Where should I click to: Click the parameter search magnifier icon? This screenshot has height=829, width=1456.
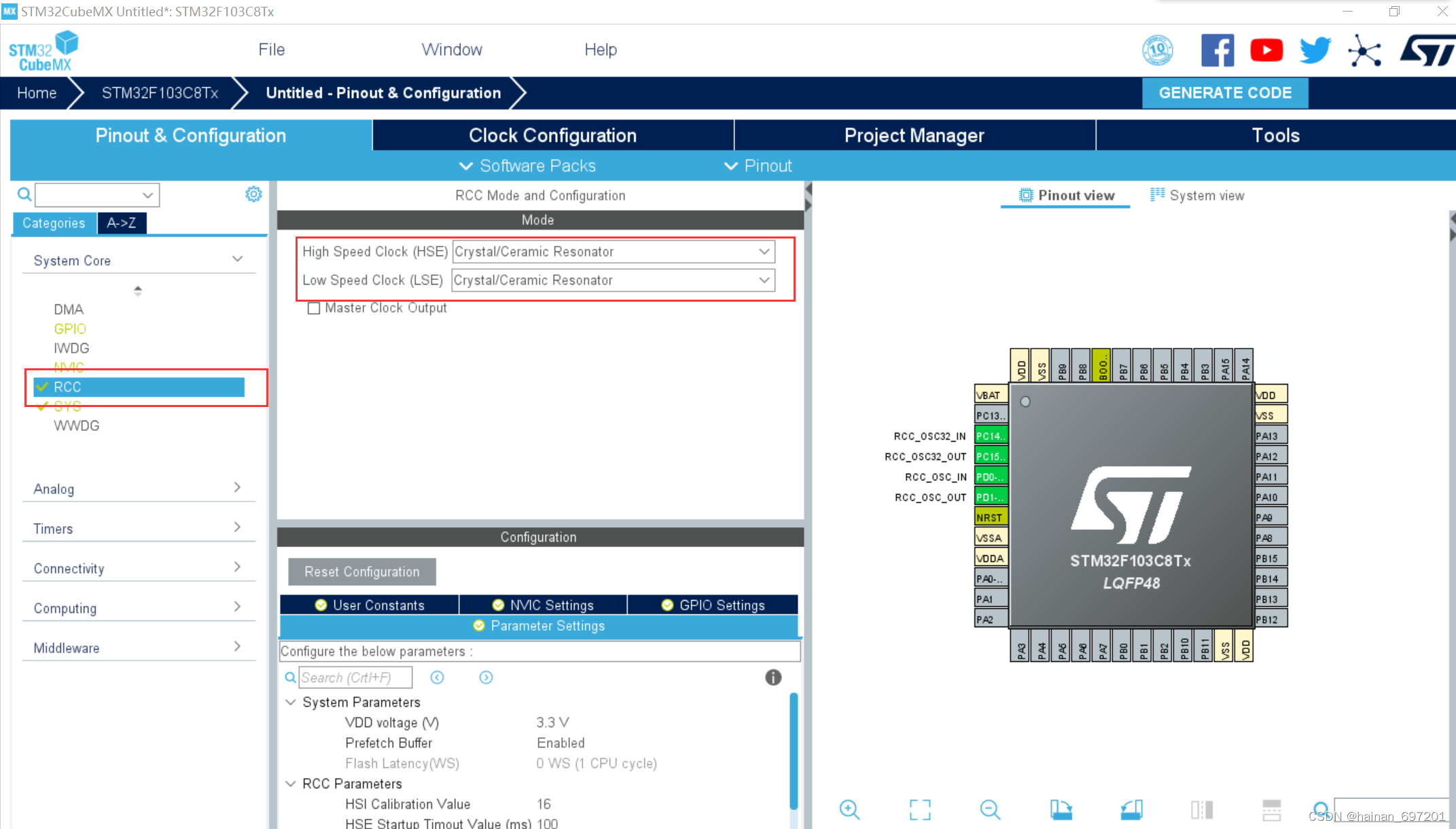(290, 677)
